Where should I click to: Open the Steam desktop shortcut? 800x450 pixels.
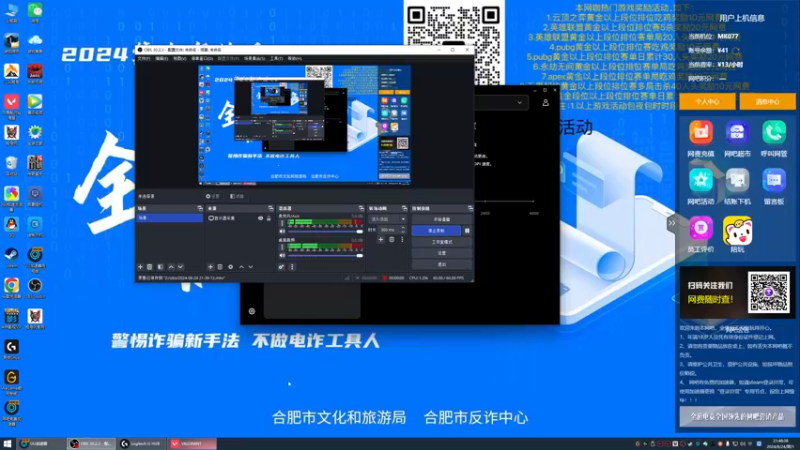click(11, 255)
